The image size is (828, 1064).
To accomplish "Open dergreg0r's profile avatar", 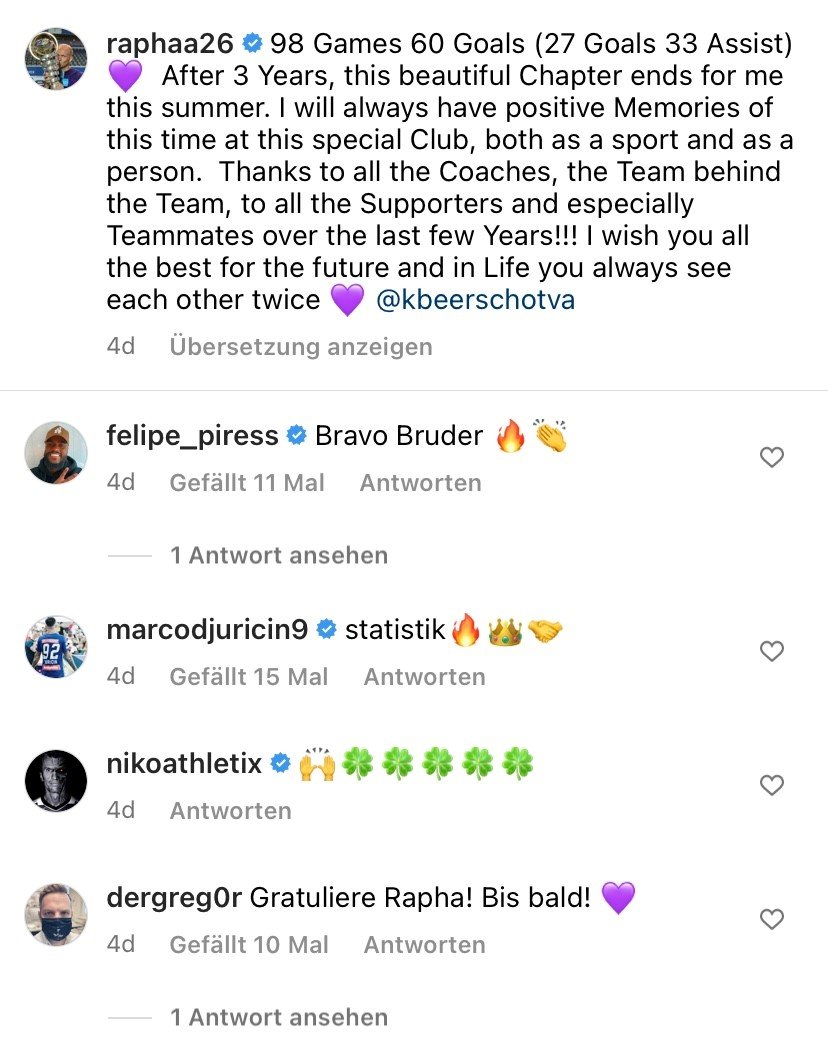I will pos(56,914).
